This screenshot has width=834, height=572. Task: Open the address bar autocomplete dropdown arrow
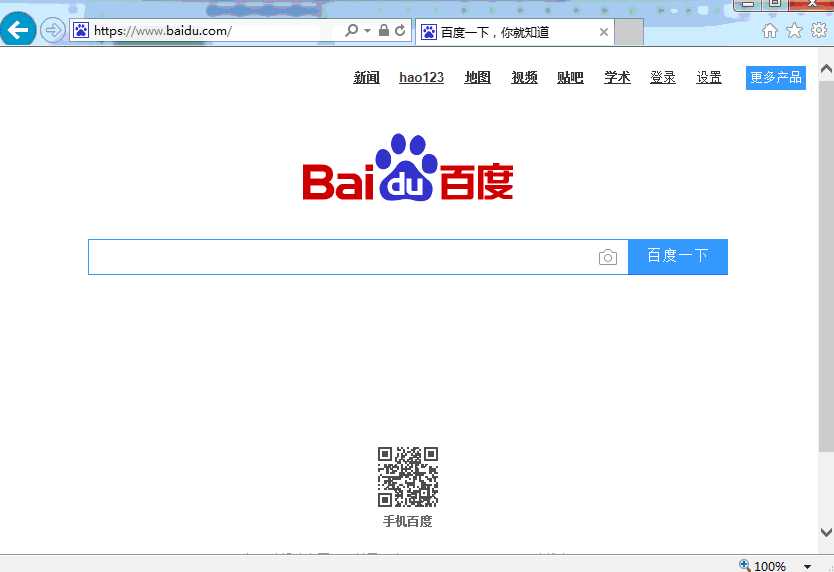tap(368, 31)
